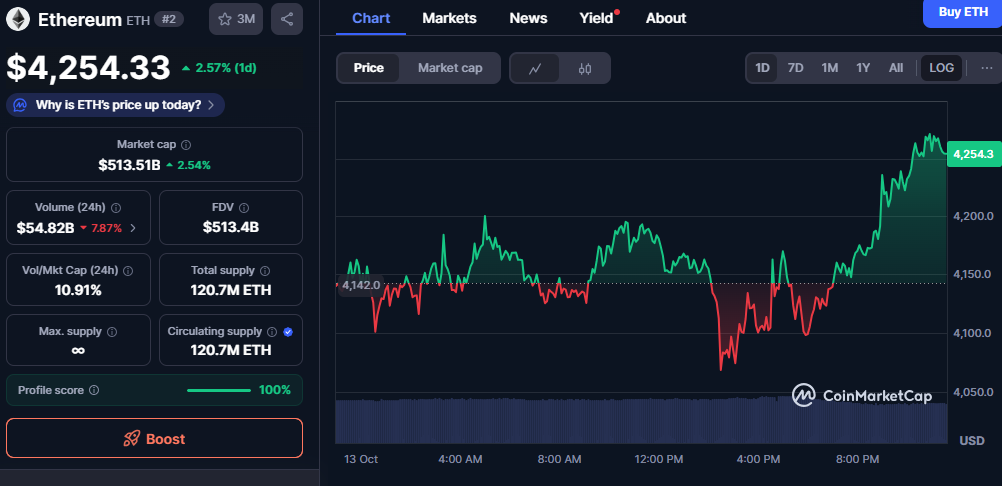
Task: Select the 7D time range
Action: tap(795, 68)
